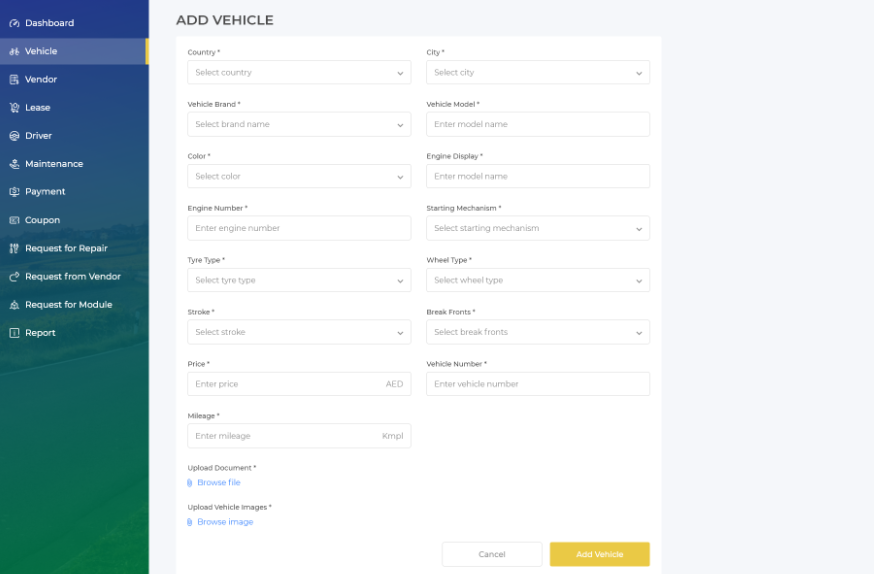
Task: Click the Request from Vendor icon
Action: tap(14, 276)
